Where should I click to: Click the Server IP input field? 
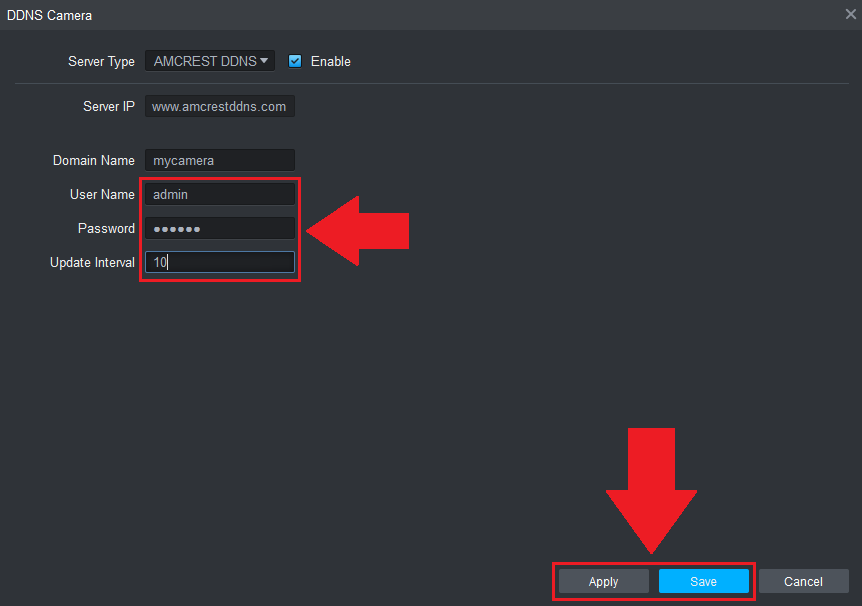[x=219, y=106]
